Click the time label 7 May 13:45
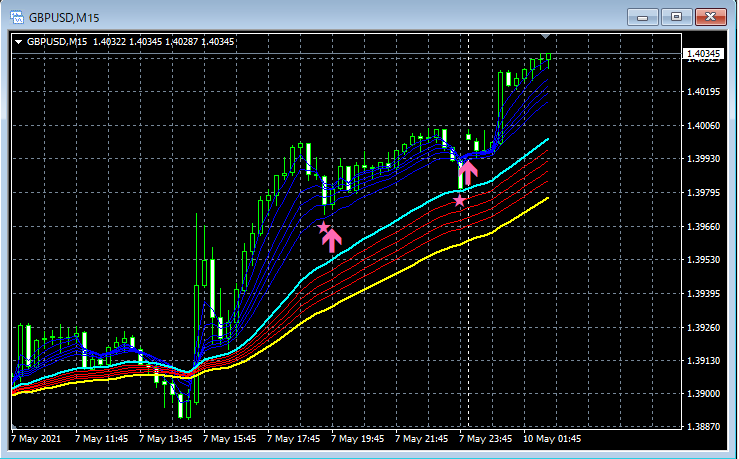739x459 pixels. pos(165,439)
